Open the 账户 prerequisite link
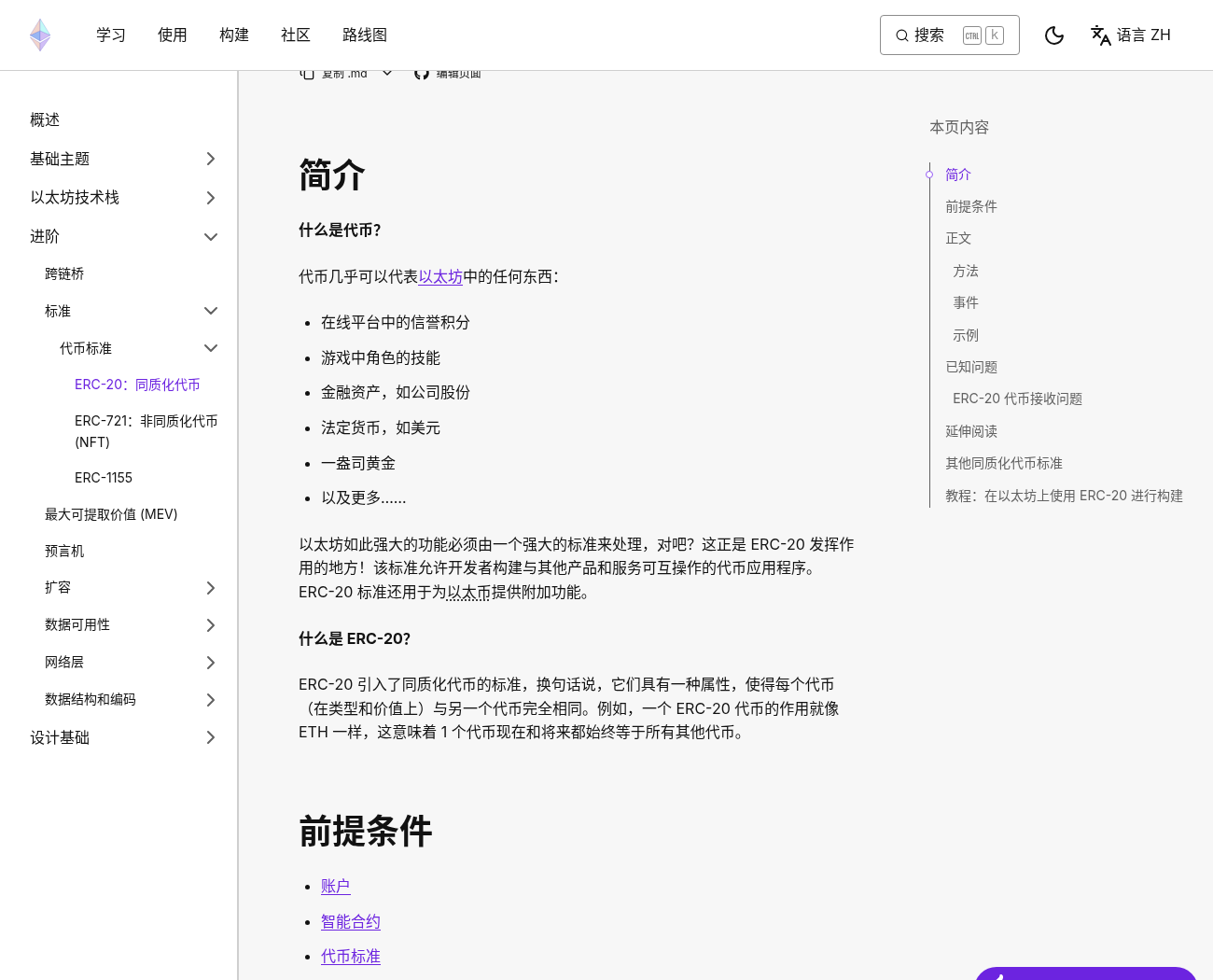Screen dimensions: 1213x980 336,887
